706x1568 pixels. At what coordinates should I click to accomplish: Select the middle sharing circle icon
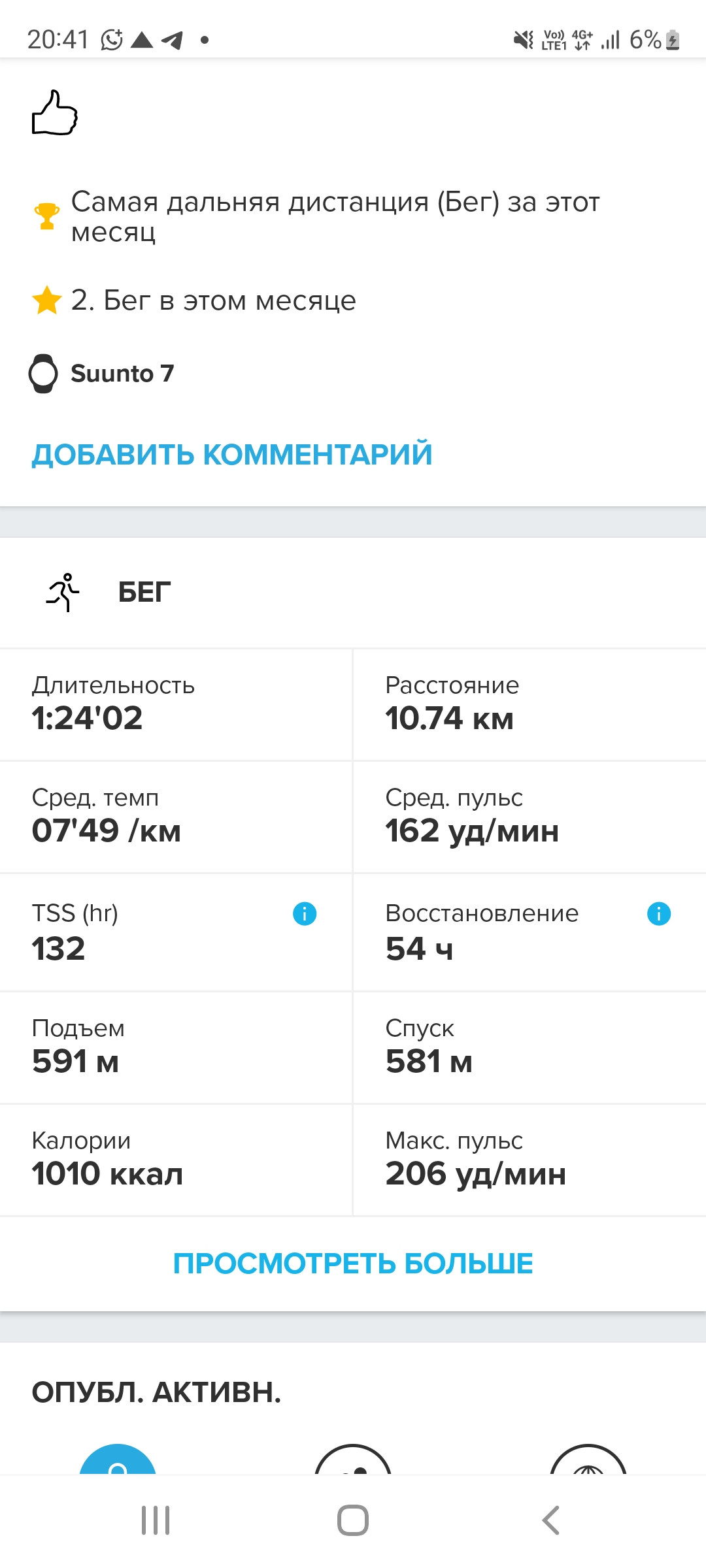[353, 1460]
